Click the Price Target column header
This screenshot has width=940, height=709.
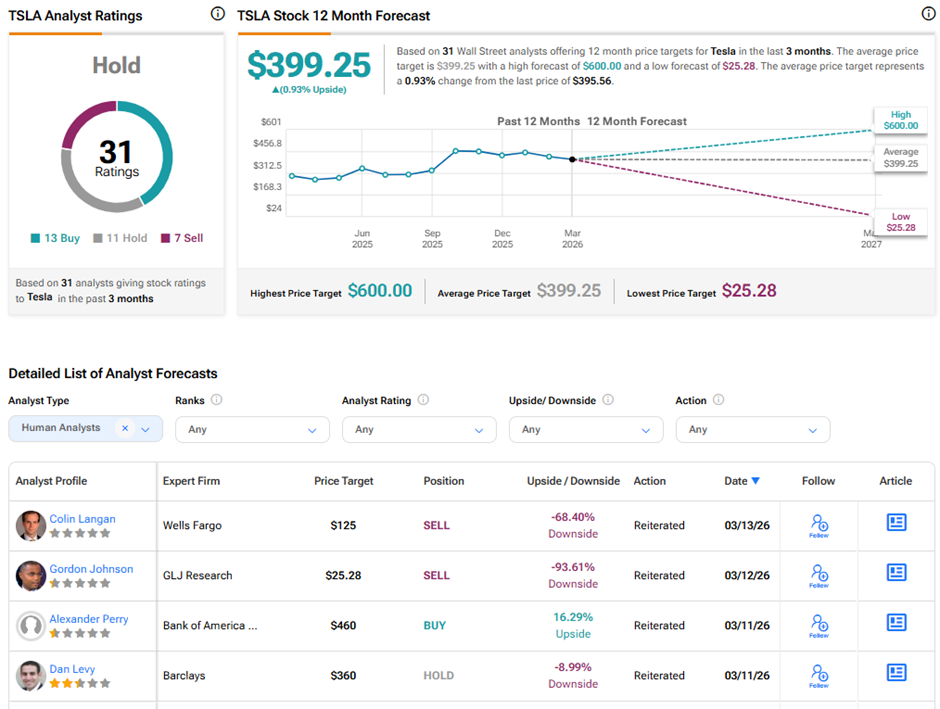[x=343, y=481]
